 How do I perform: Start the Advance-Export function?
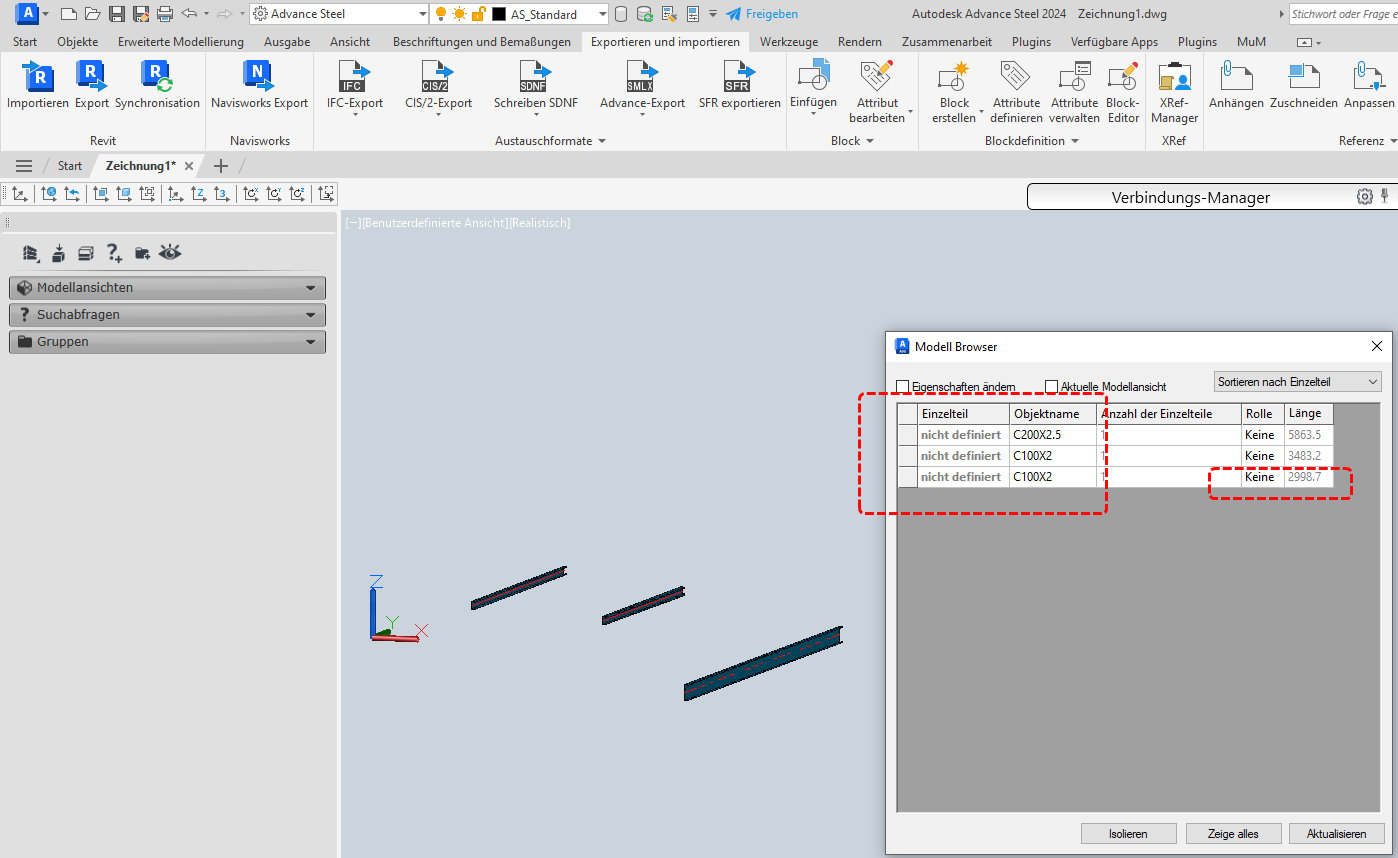[641, 87]
